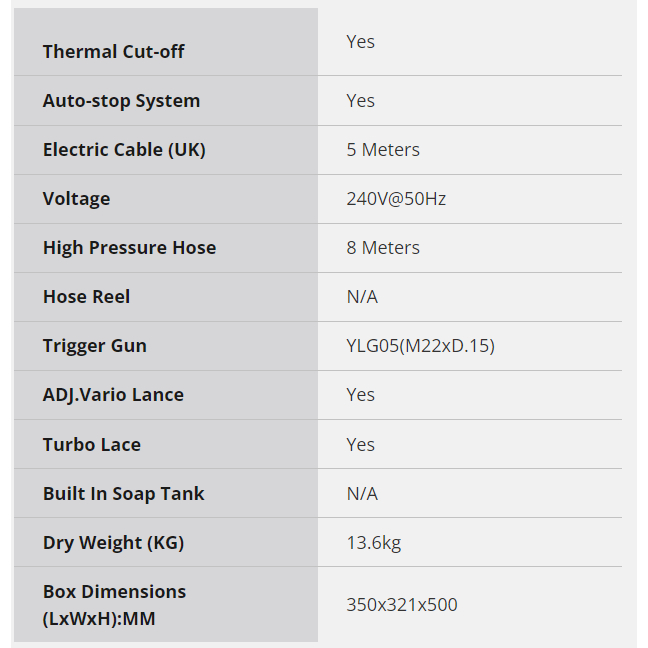648x648 pixels.
Task: Select the 8 Meters hose value
Action: 383,247
